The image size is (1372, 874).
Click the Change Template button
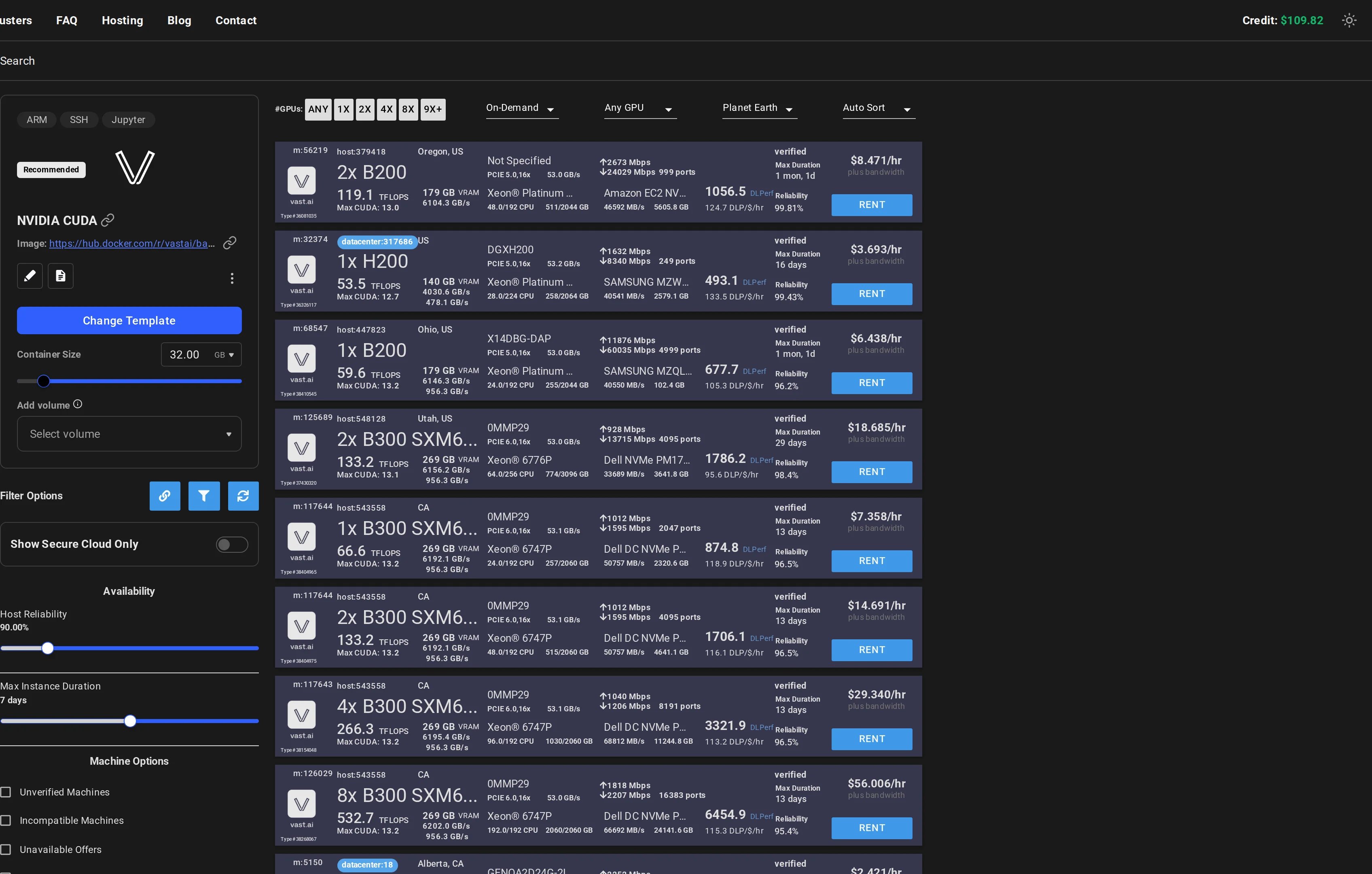[129, 320]
